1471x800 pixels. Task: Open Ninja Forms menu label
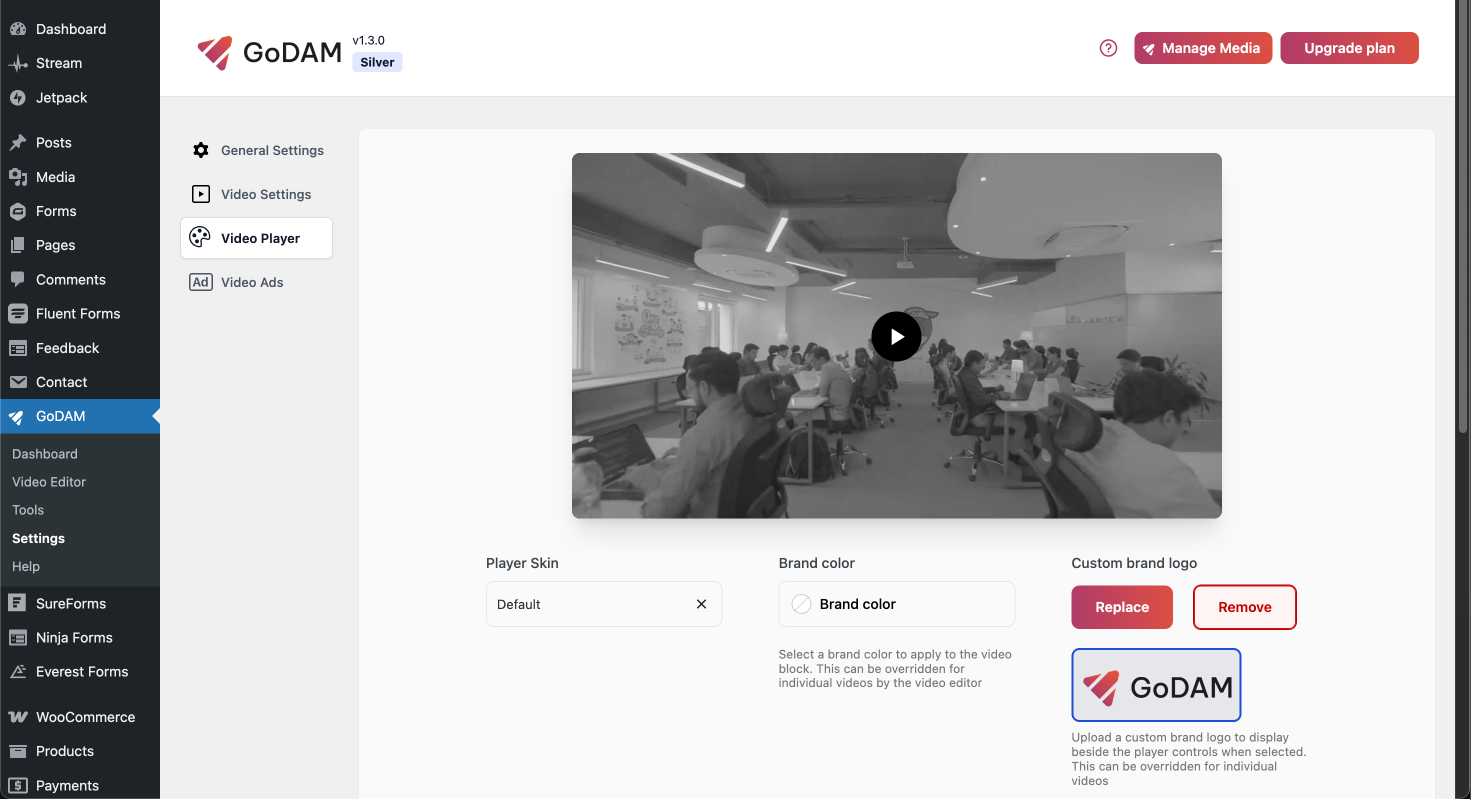pyautogui.click(x=74, y=638)
